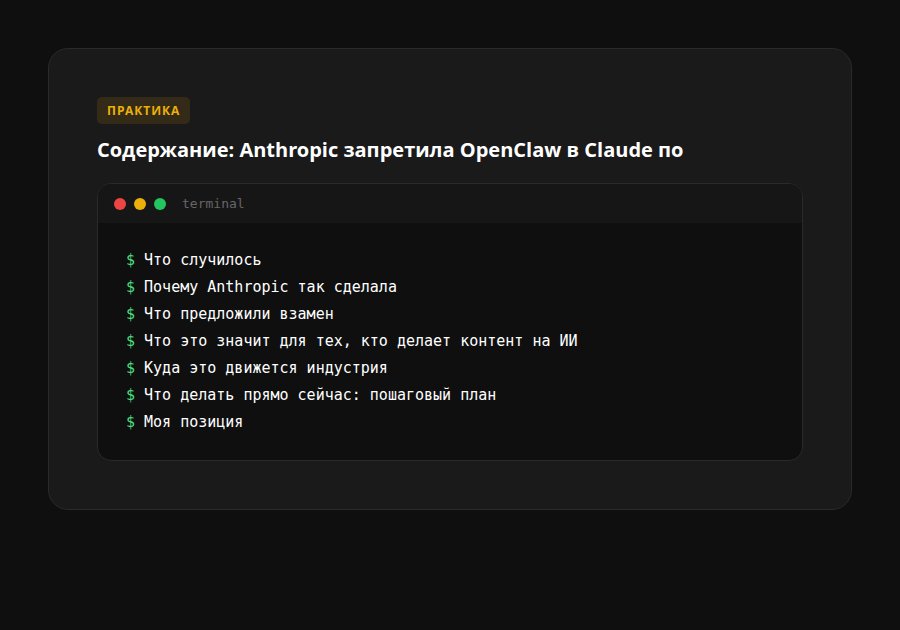The width and height of the screenshot is (900, 630).
Task: Click the $ prompt before "Что это значит" line
Action: click(x=131, y=340)
